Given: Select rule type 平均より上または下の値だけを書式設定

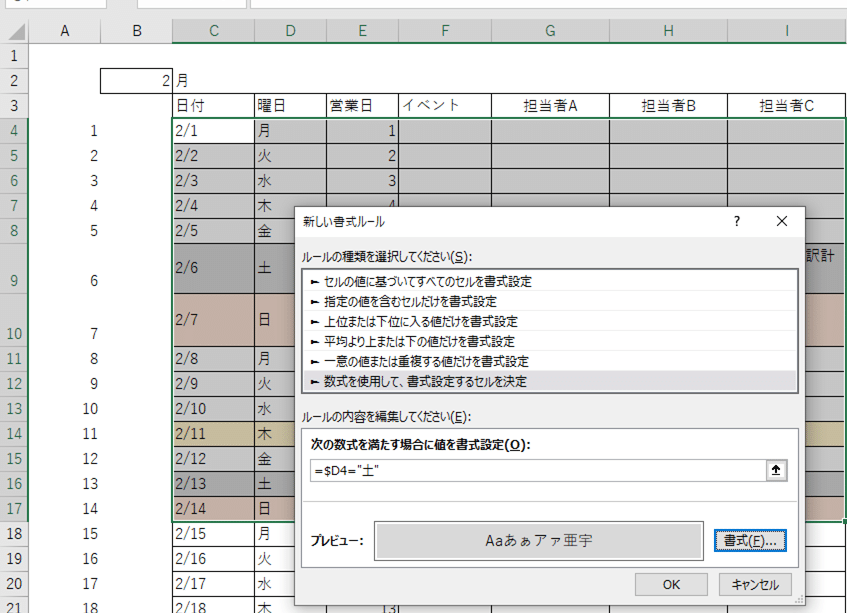Looking at the screenshot, I should click(x=550, y=341).
